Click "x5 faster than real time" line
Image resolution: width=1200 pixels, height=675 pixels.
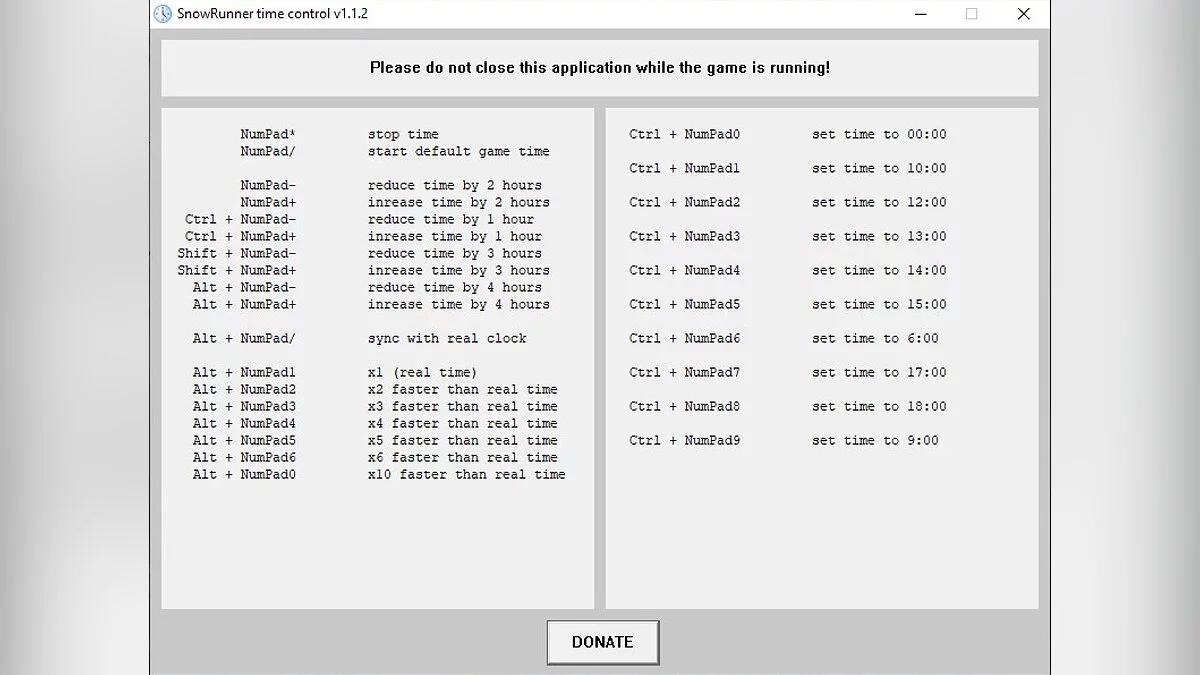[x=463, y=440]
